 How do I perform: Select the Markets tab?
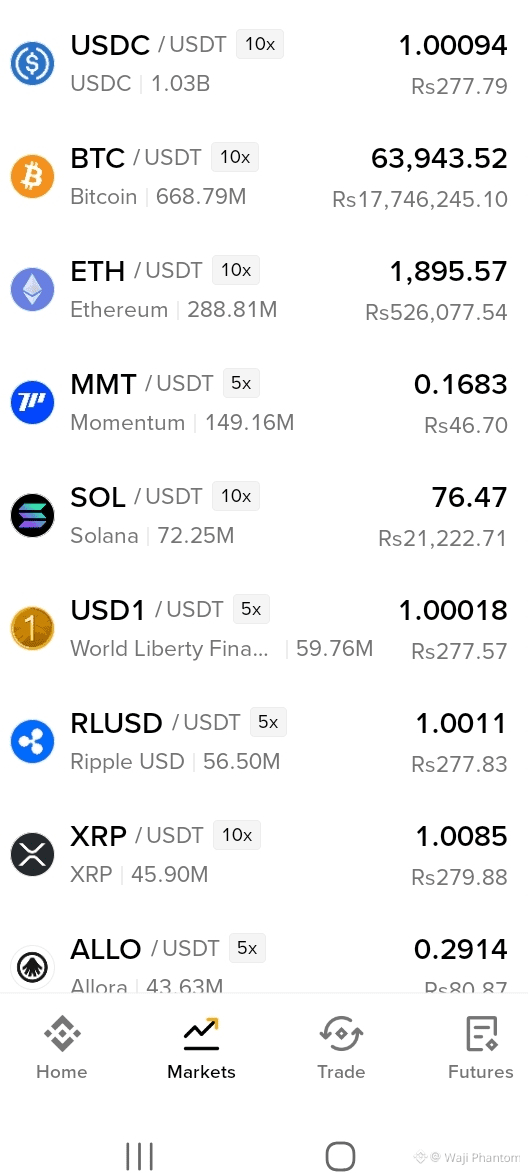click(x=201, y=1048)
